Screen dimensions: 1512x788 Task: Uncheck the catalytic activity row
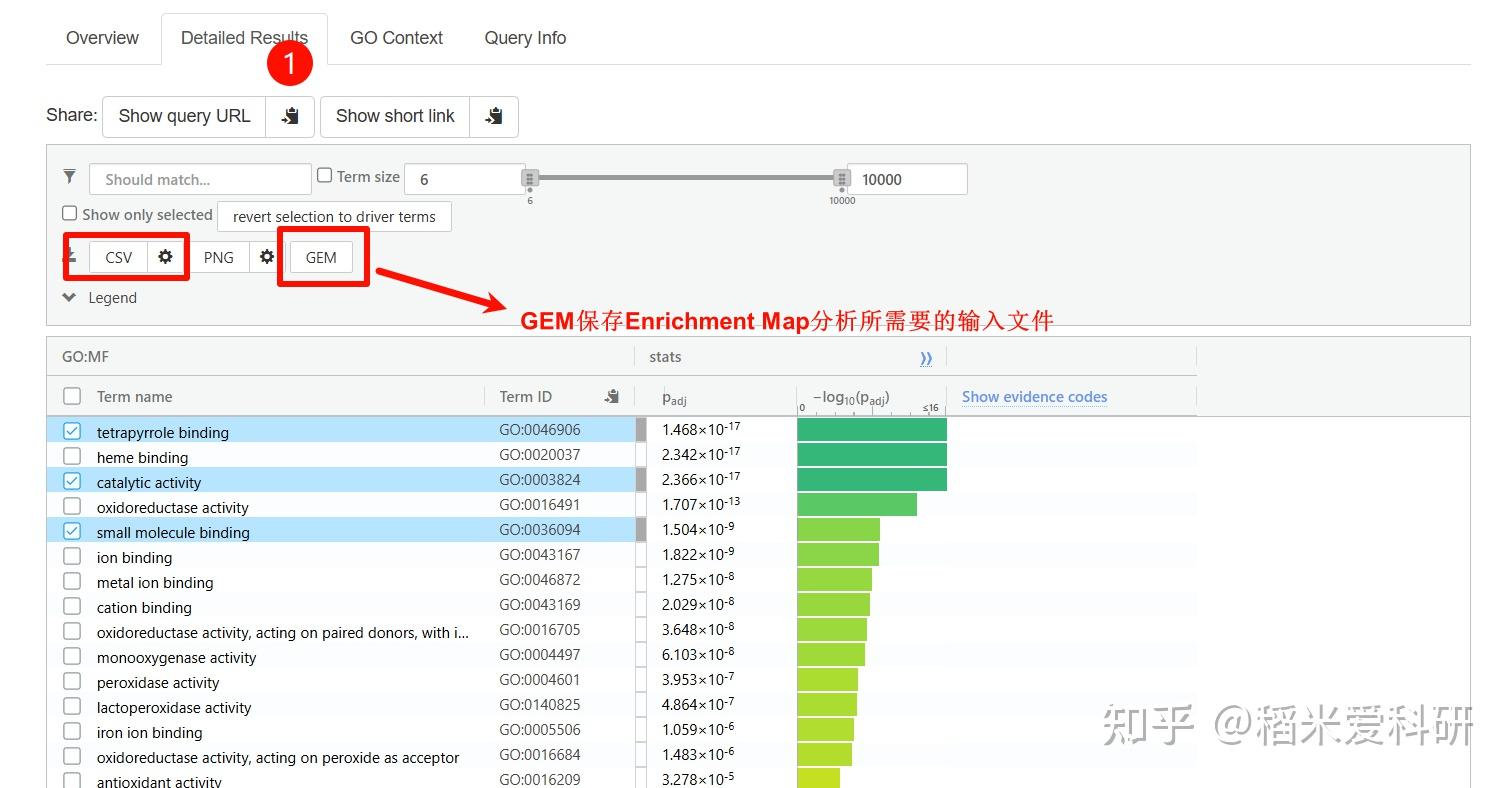tap(71, 480)
